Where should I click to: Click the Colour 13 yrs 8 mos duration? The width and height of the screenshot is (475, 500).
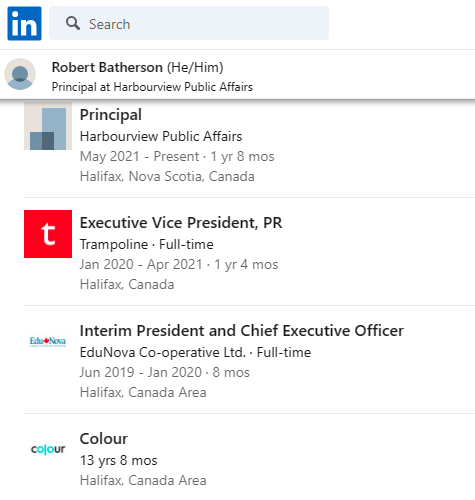[x=118, y=460]
